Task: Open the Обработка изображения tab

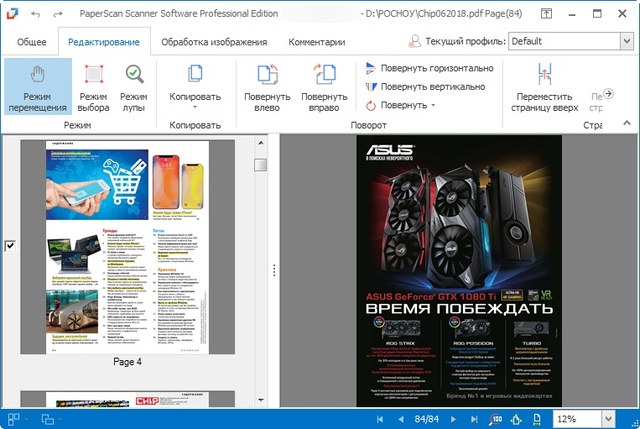Action: click(215, 42)
